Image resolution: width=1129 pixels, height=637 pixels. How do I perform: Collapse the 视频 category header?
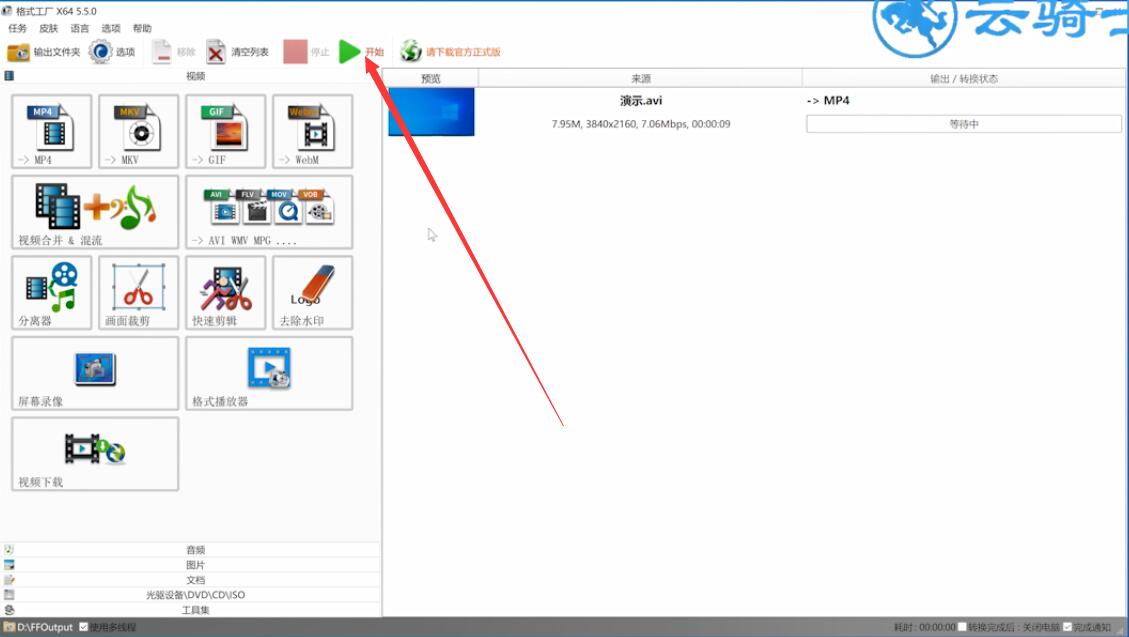click(x=191, y=76)
